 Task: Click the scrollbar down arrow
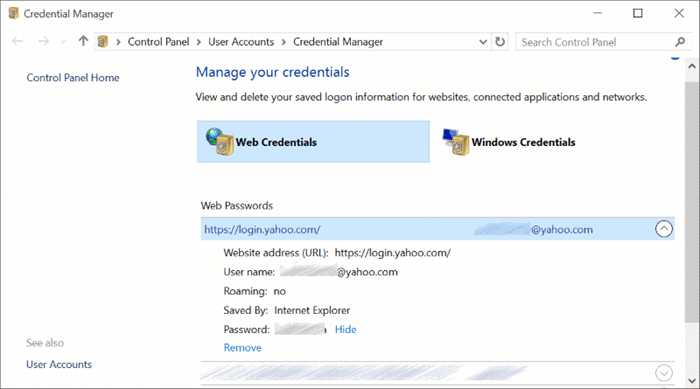pos(692,381)
